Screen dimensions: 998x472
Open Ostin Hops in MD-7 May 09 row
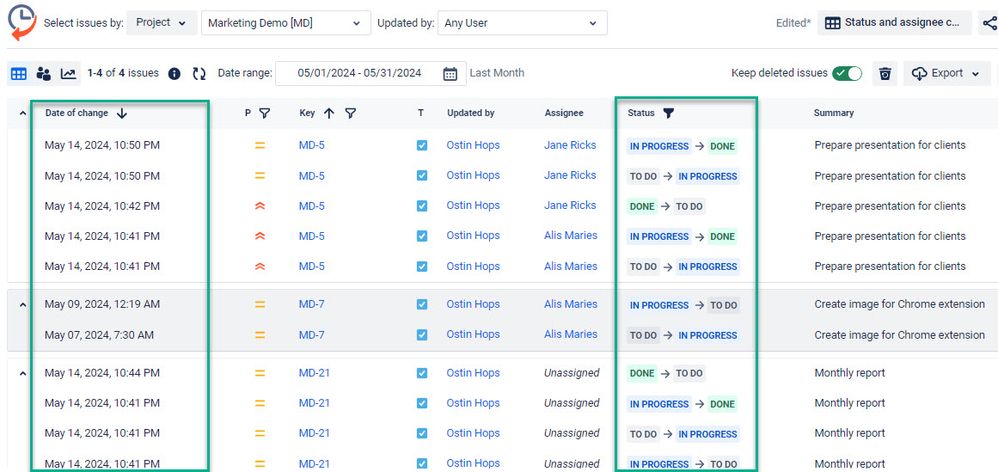point(473,305)
